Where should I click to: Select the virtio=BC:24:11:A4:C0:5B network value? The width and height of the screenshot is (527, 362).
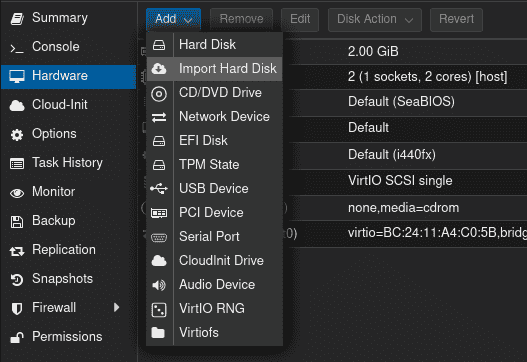437,233
